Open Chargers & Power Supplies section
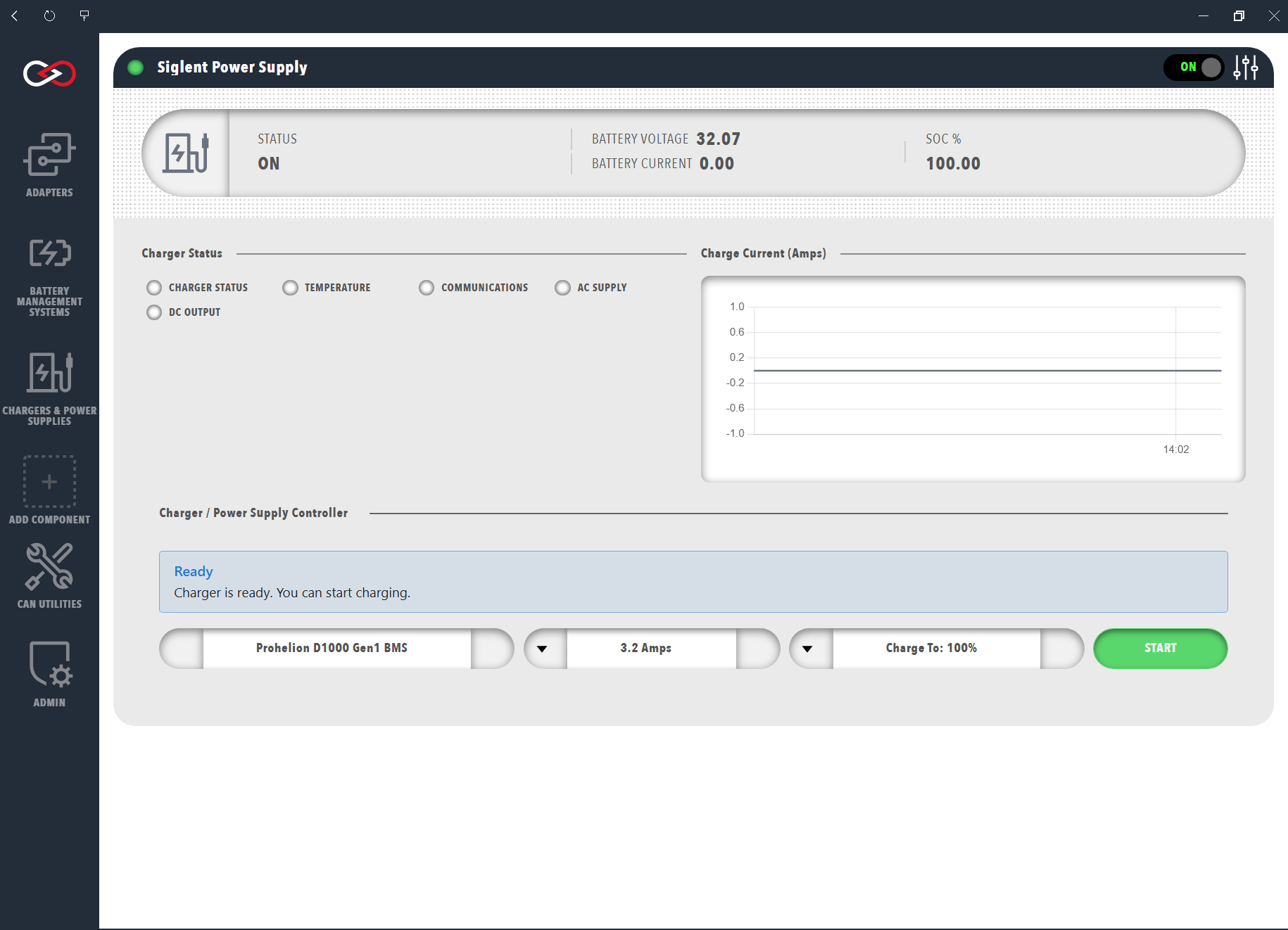Viewport: 1288px width, 930px height. [x=49, y=389]
